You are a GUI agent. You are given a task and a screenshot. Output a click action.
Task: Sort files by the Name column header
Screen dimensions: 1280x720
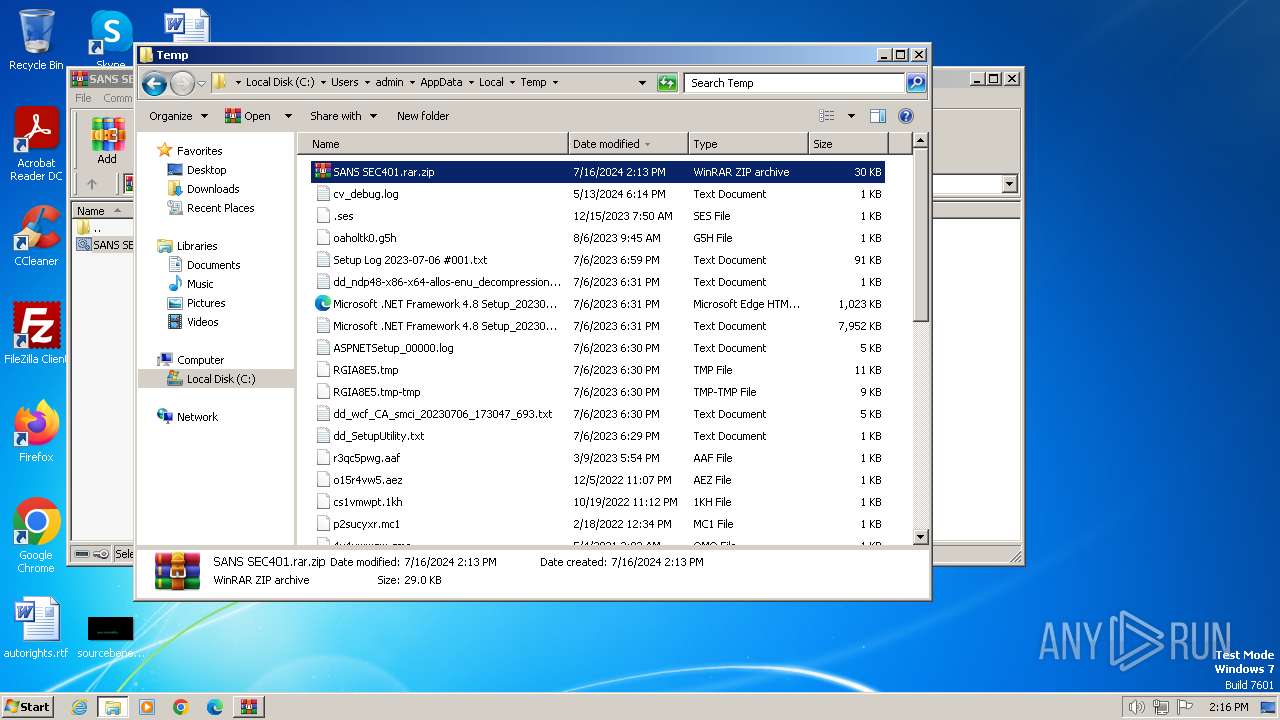tap(432, 144)
